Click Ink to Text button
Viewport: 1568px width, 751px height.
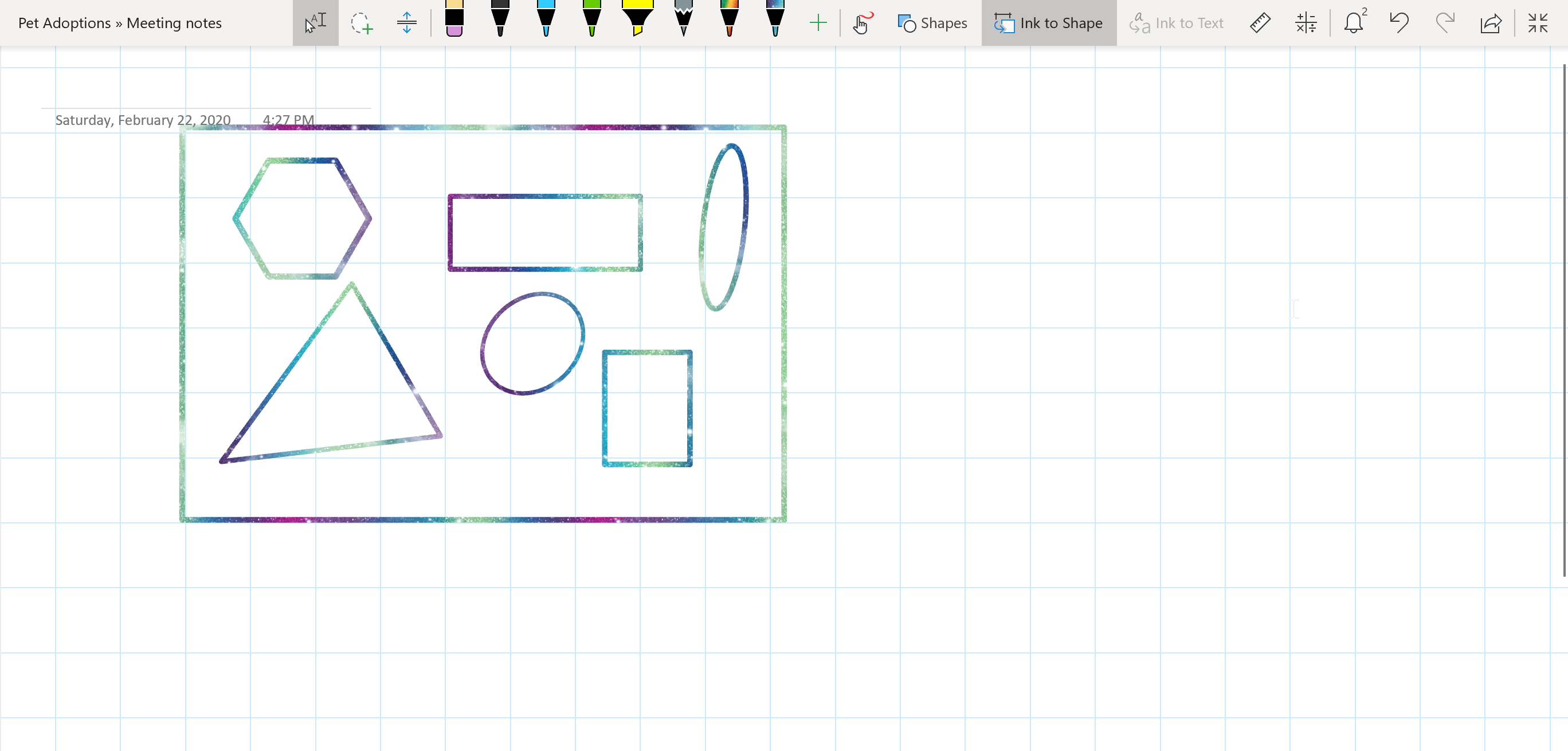click(x=1176, y=23)
